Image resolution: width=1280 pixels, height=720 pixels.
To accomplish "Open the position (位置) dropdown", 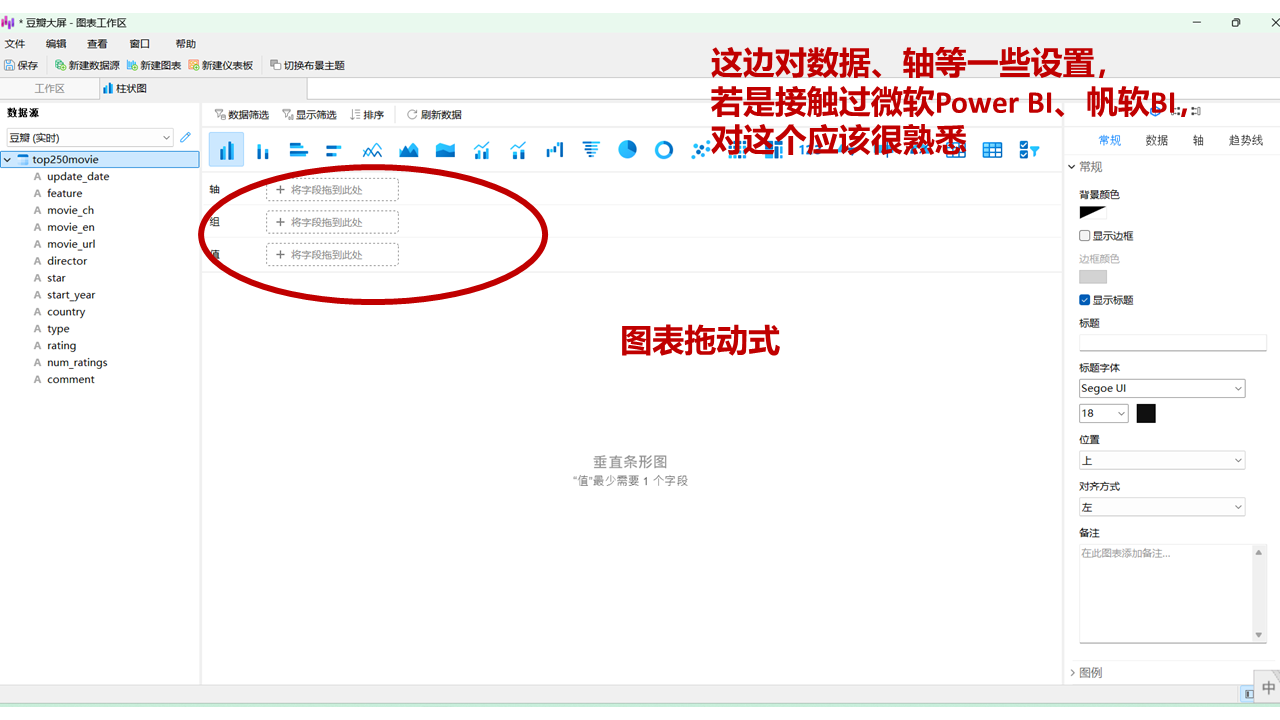I will click(x=1162, y=460).
